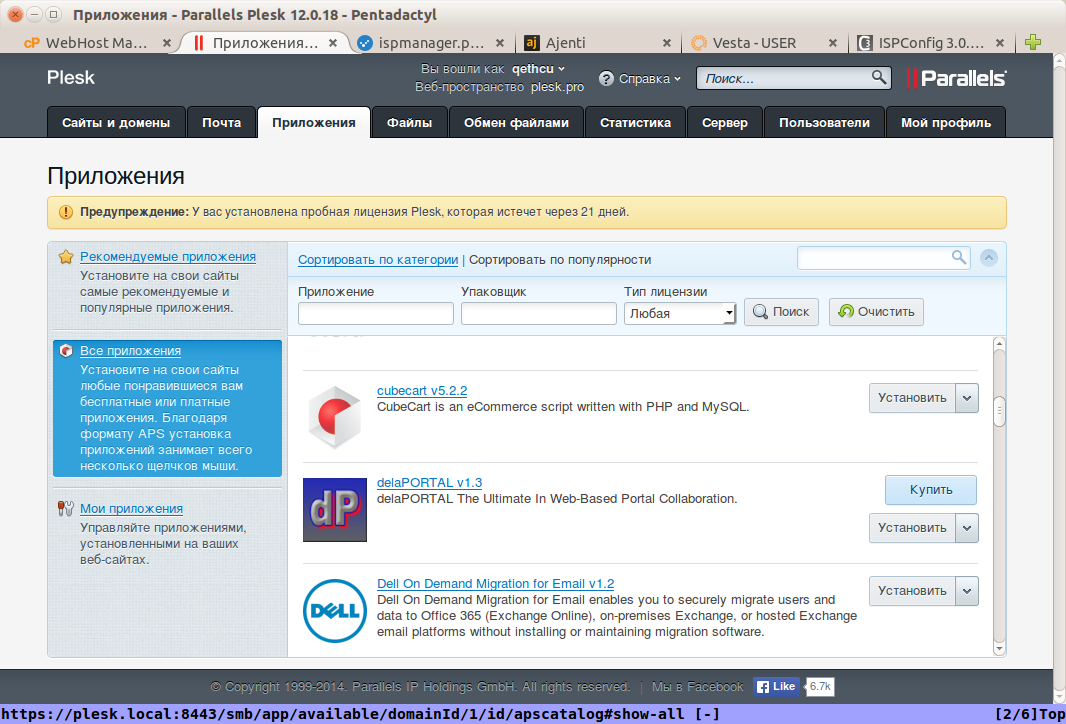Click the delaPORTAL dP logo

pyautogui.click(x=334, y=510)
